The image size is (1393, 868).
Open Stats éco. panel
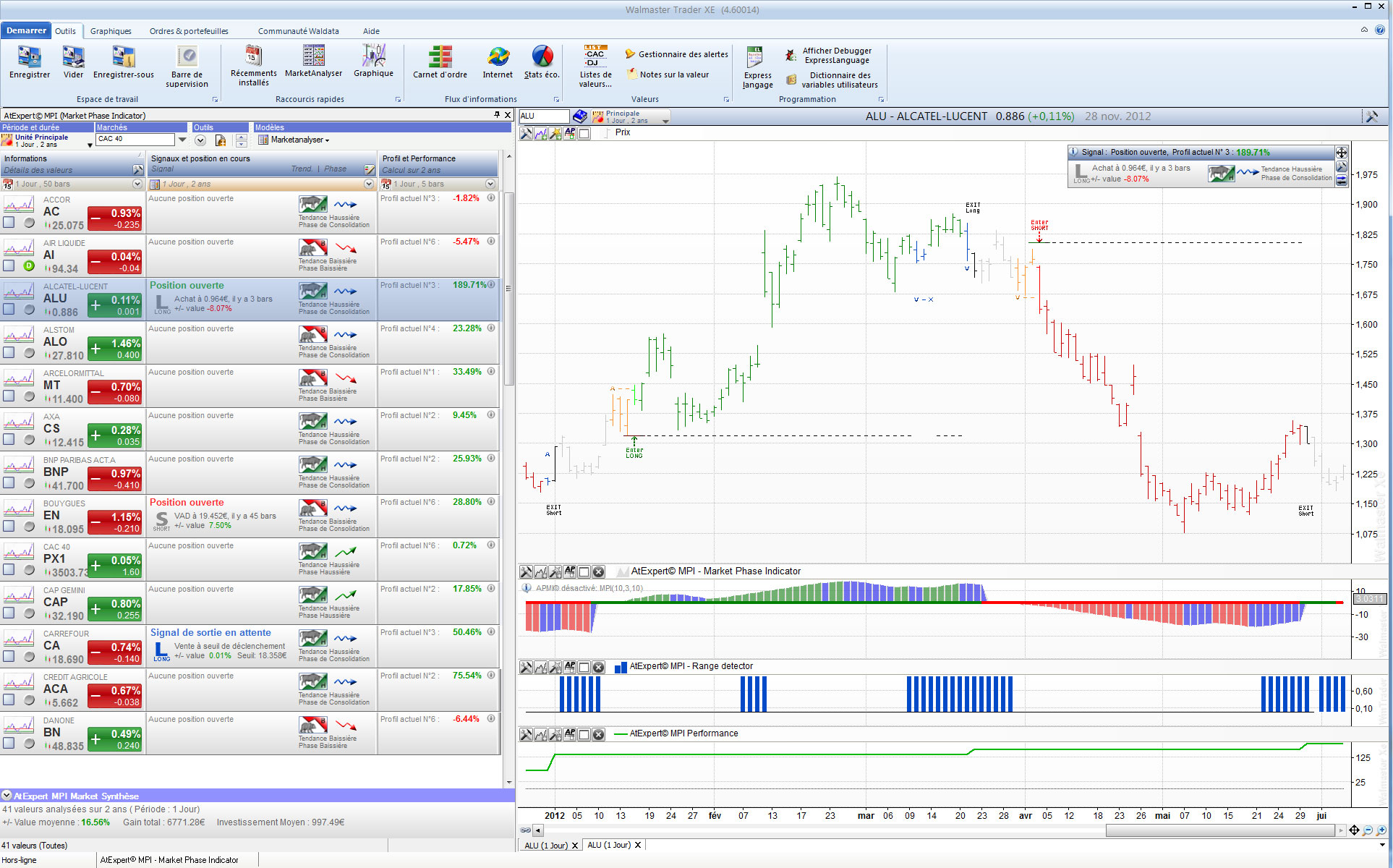(542, 62)
